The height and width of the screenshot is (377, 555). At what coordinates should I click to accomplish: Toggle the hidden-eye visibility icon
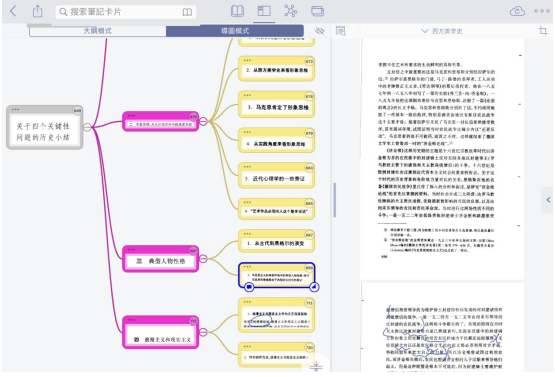coord(320,31)
